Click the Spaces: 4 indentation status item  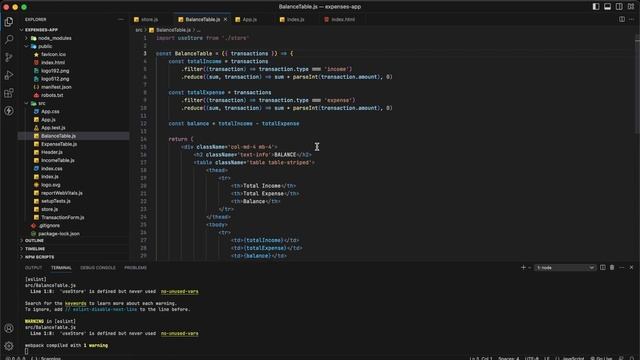pos(508,358)
